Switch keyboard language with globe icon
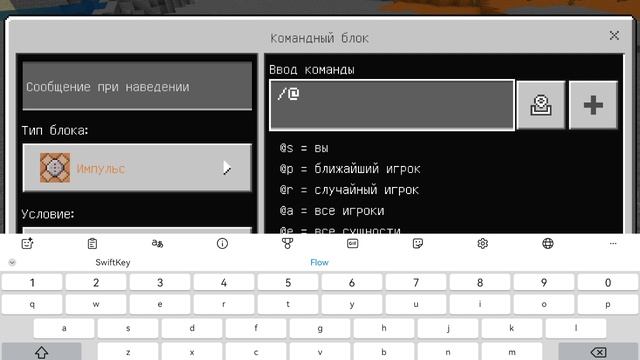Screen dimensions: 640x360 point(548,244)
